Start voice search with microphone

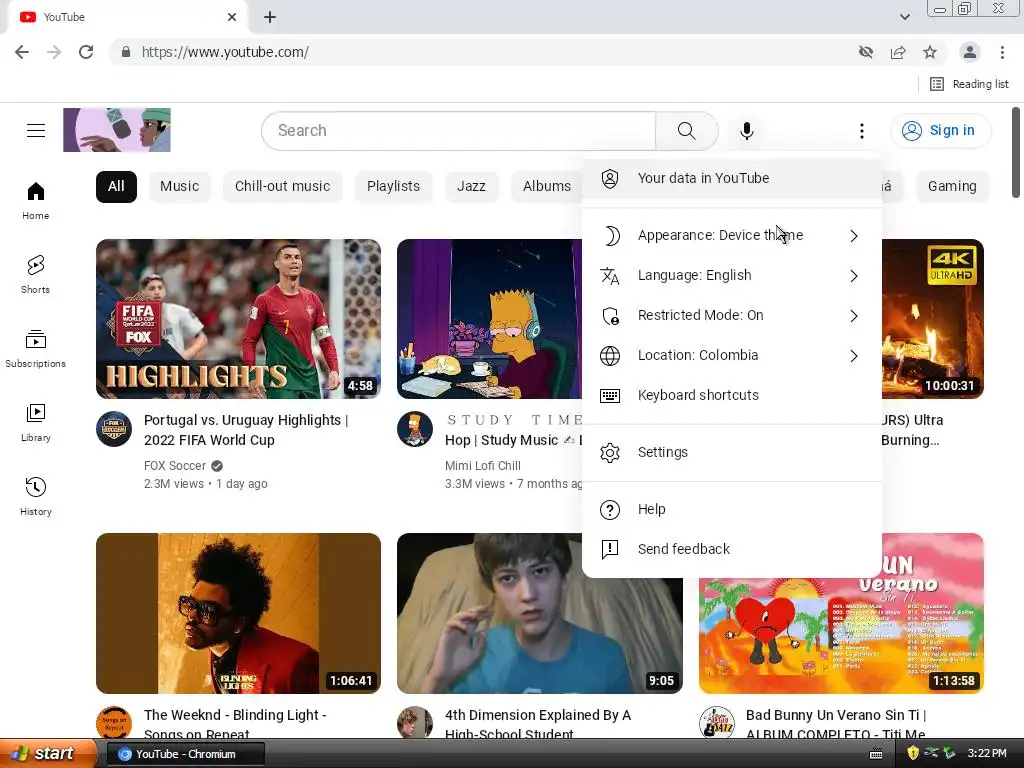746,131
